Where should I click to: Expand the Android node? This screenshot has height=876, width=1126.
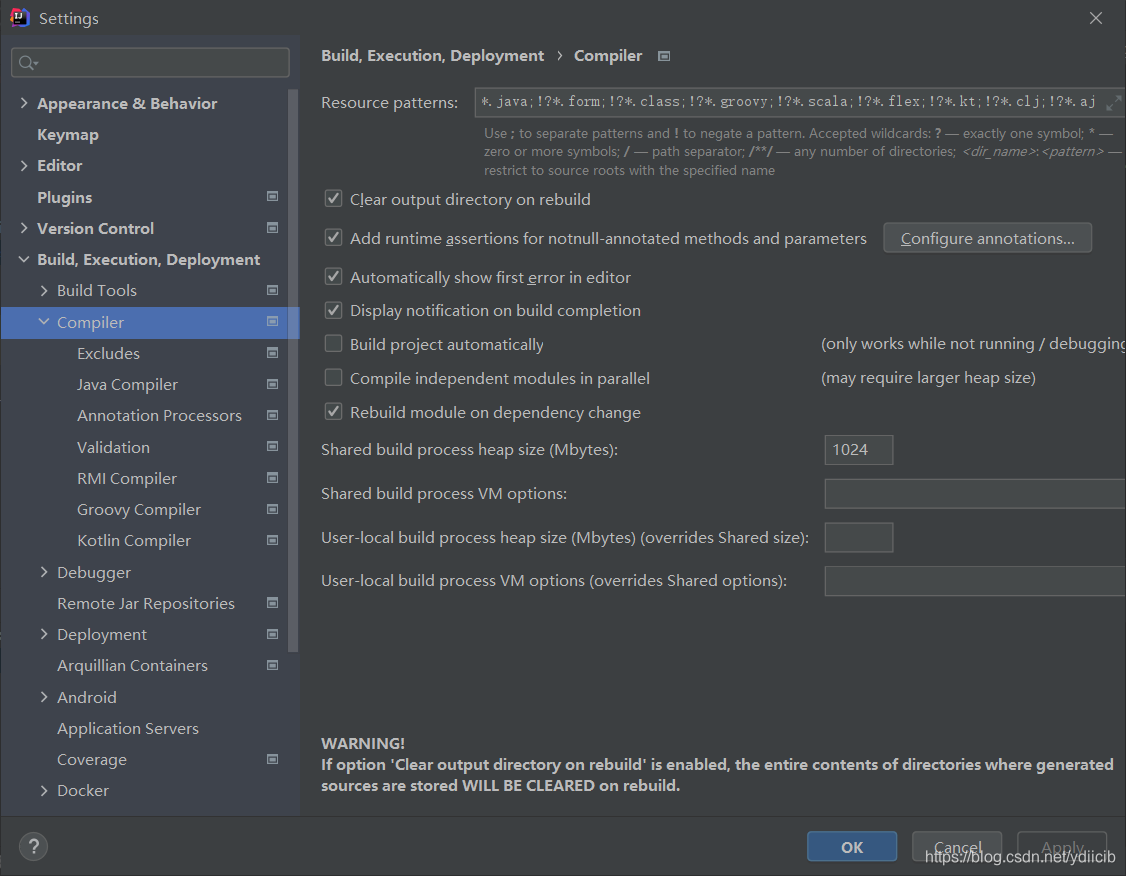tap(44, 697)
